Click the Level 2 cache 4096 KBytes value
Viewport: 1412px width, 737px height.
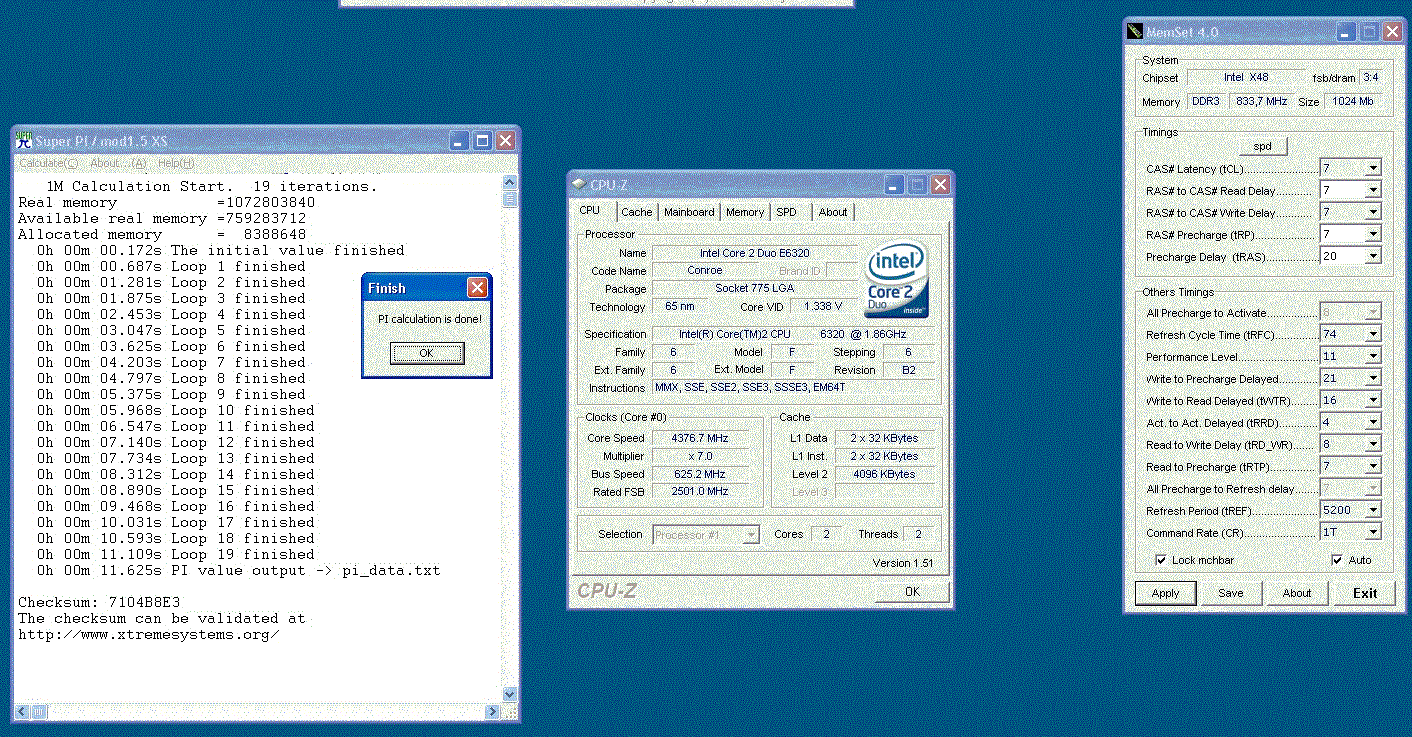884,474
